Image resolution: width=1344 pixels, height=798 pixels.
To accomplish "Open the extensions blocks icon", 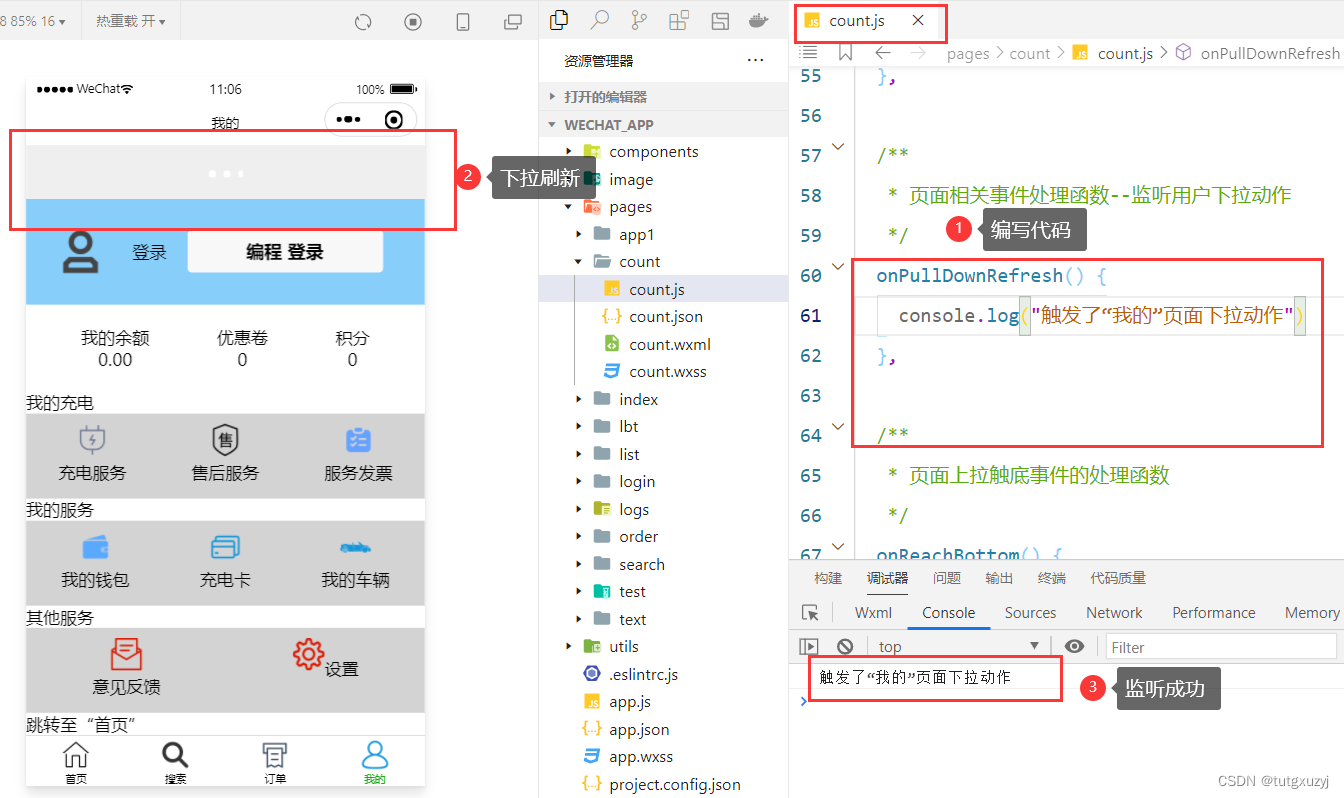I will pyautogui.click(x=679, y=20).
